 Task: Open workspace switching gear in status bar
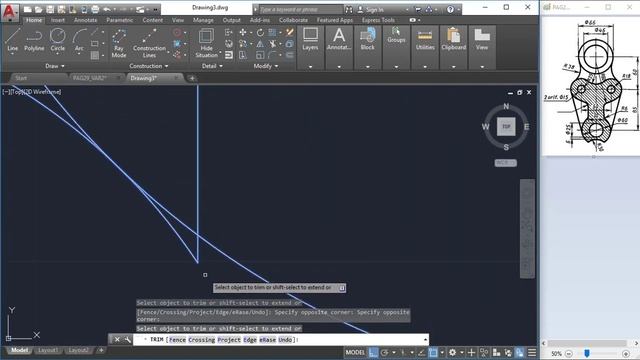pyautogui.click(x=452, y=352)
